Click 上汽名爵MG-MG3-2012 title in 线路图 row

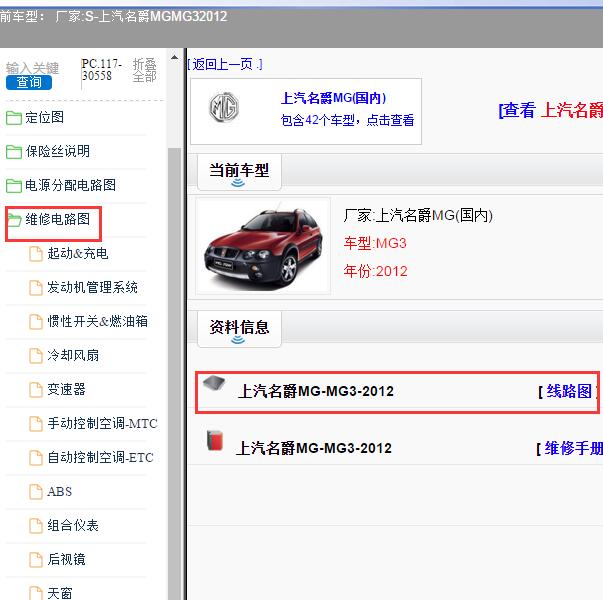pos(316,391)
